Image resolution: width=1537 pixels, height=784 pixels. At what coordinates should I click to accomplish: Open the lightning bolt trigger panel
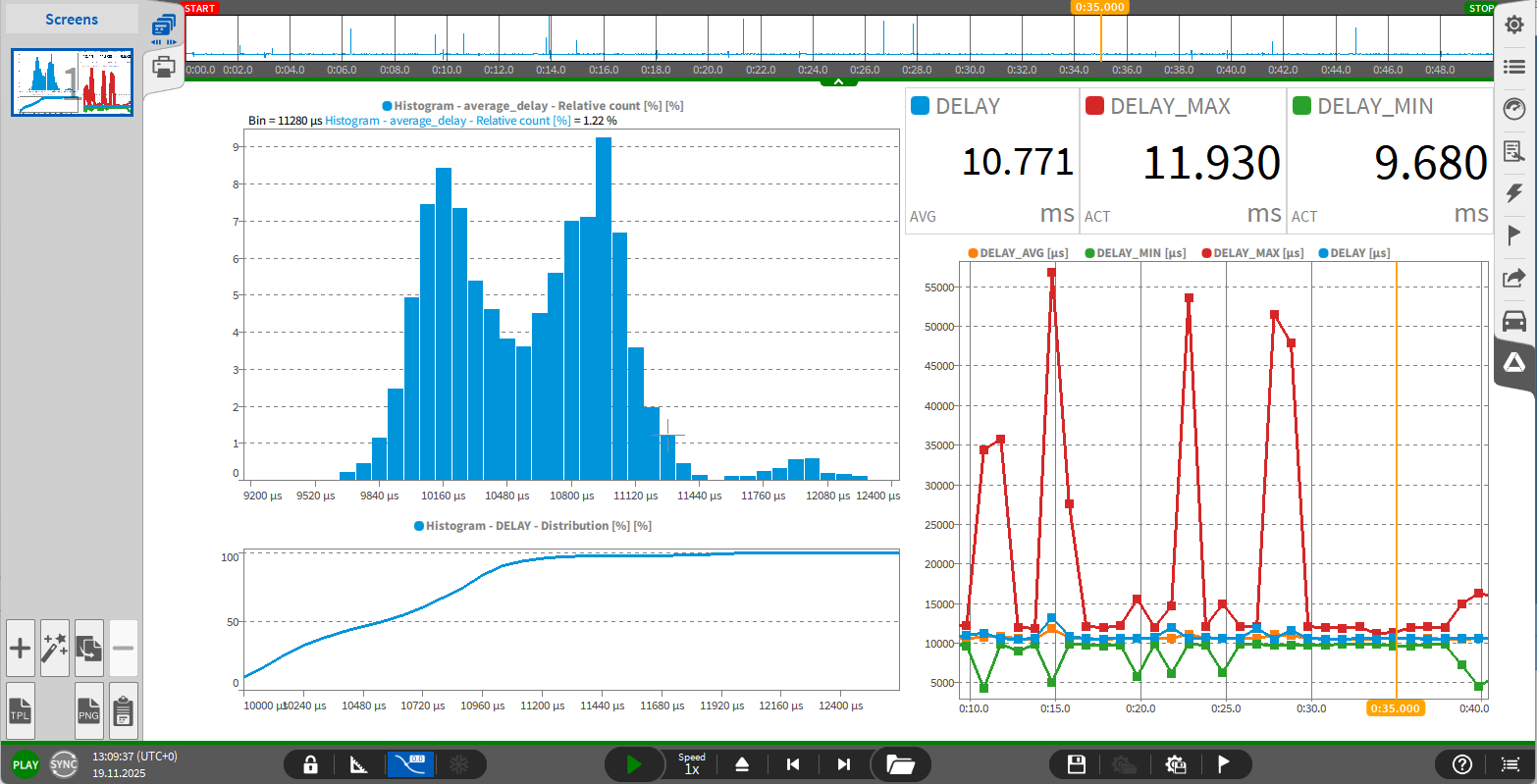(1514, 193)
